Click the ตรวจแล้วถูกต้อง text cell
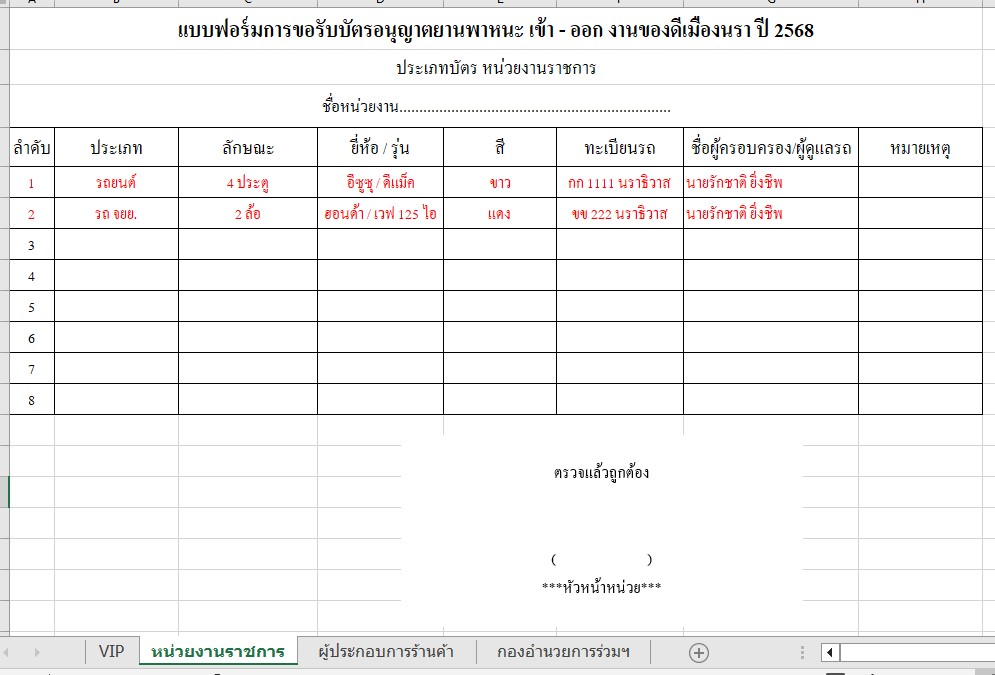Viewport: 995px width, 675px height. pyautogui.click(x=601, y=472)
